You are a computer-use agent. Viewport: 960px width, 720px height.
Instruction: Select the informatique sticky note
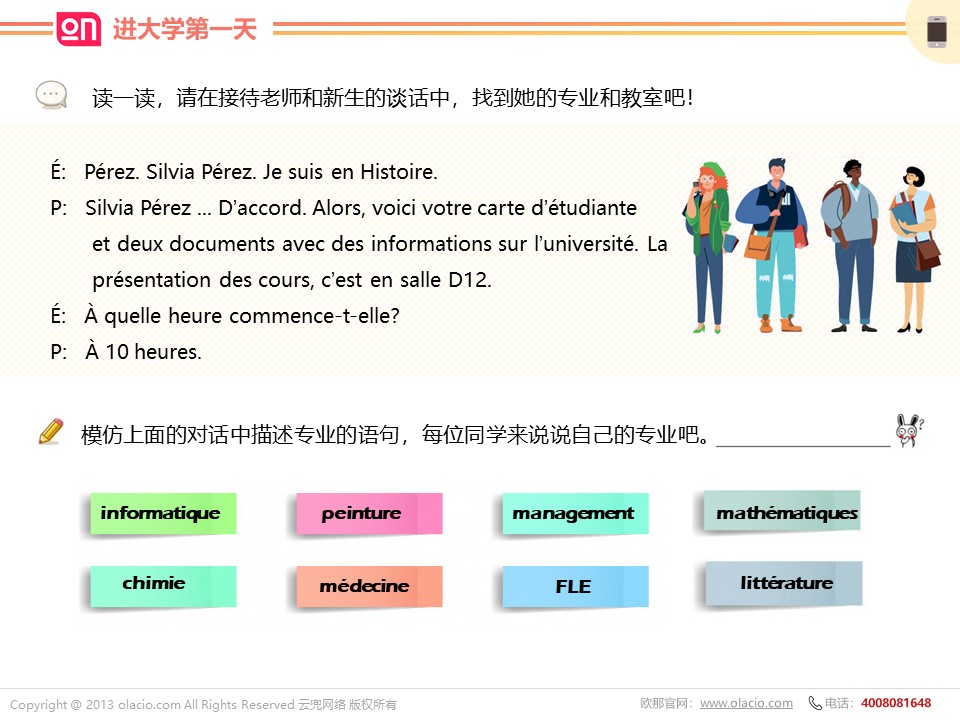[x=161, y=514]
